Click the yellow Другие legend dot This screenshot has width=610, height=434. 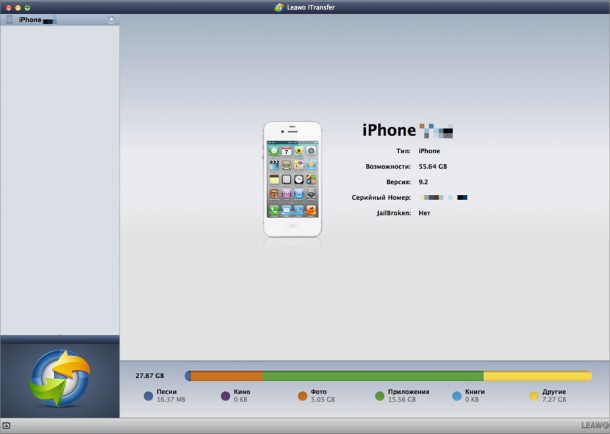click(534, 396)
